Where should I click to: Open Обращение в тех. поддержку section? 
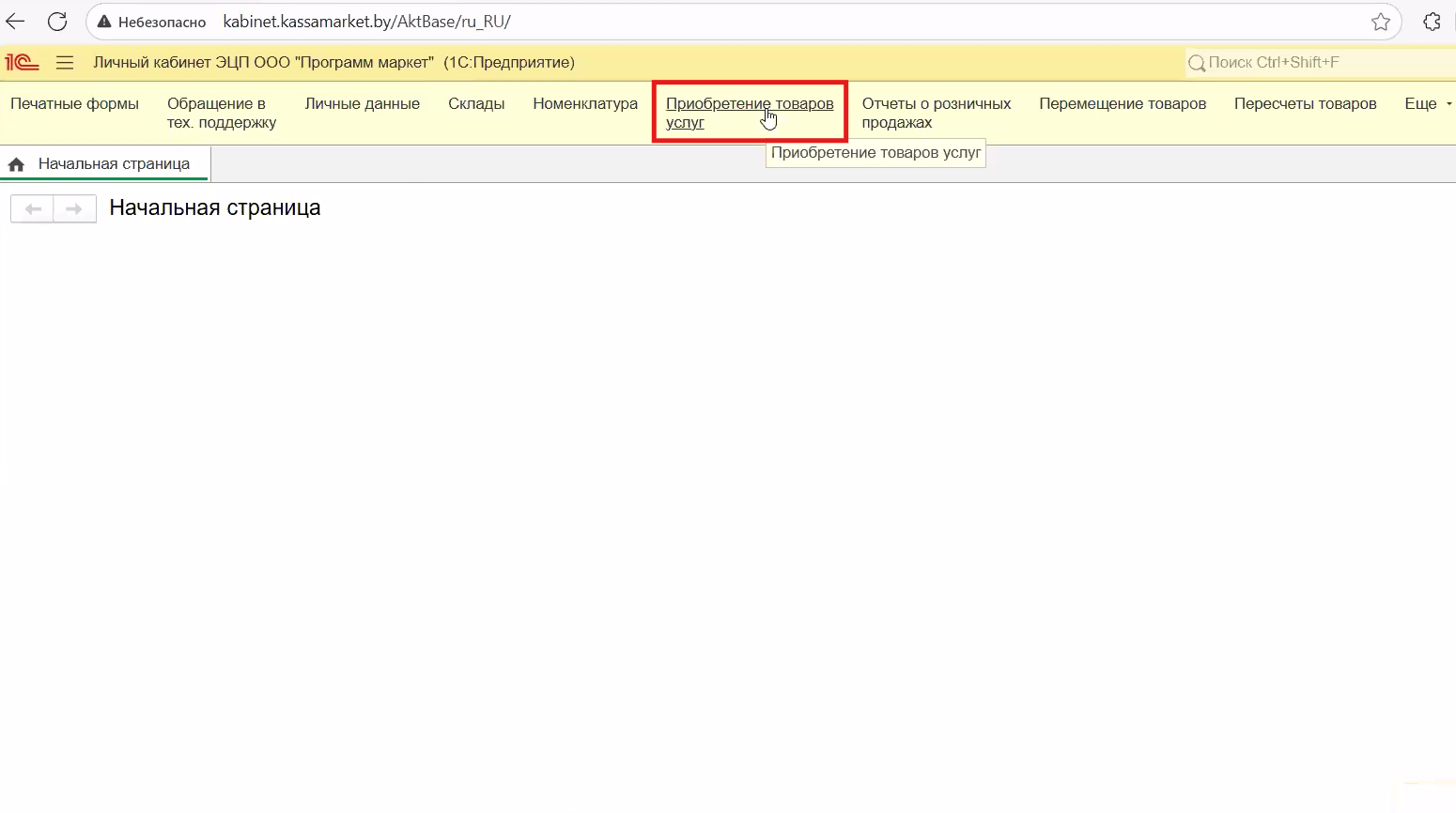tap(222, 113)
